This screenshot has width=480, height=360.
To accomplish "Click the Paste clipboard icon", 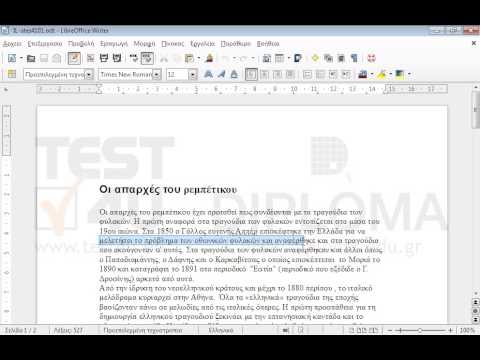I will coord(189,59).
